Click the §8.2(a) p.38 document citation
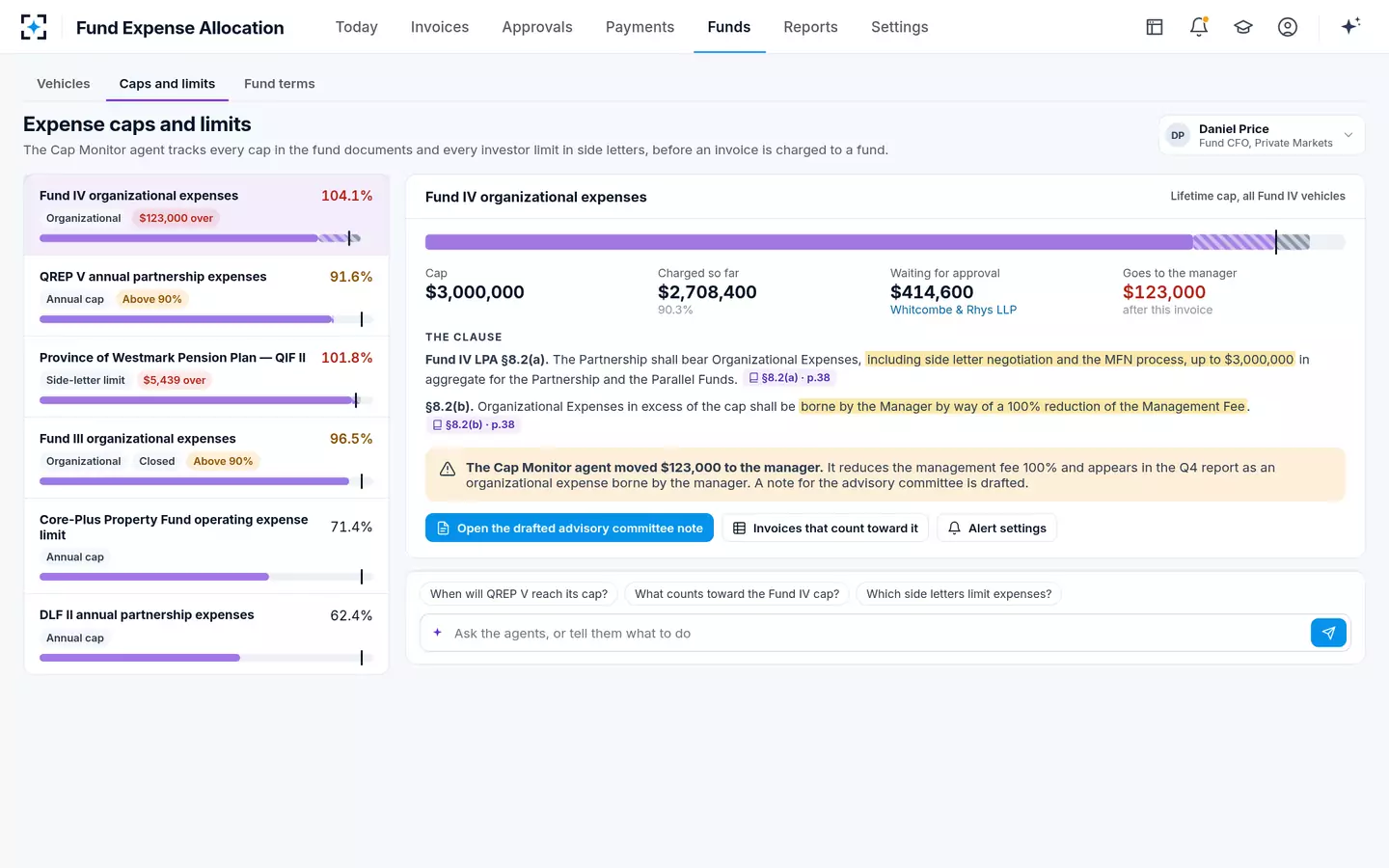This screenshot has width=1389, height=868. coord(789,378)
